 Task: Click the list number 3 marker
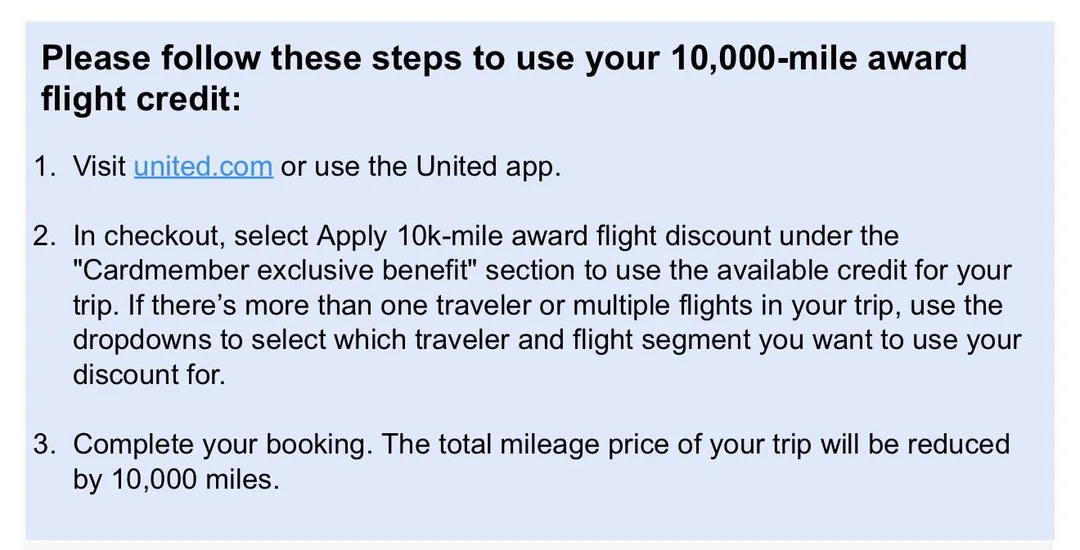click(45, 444)
